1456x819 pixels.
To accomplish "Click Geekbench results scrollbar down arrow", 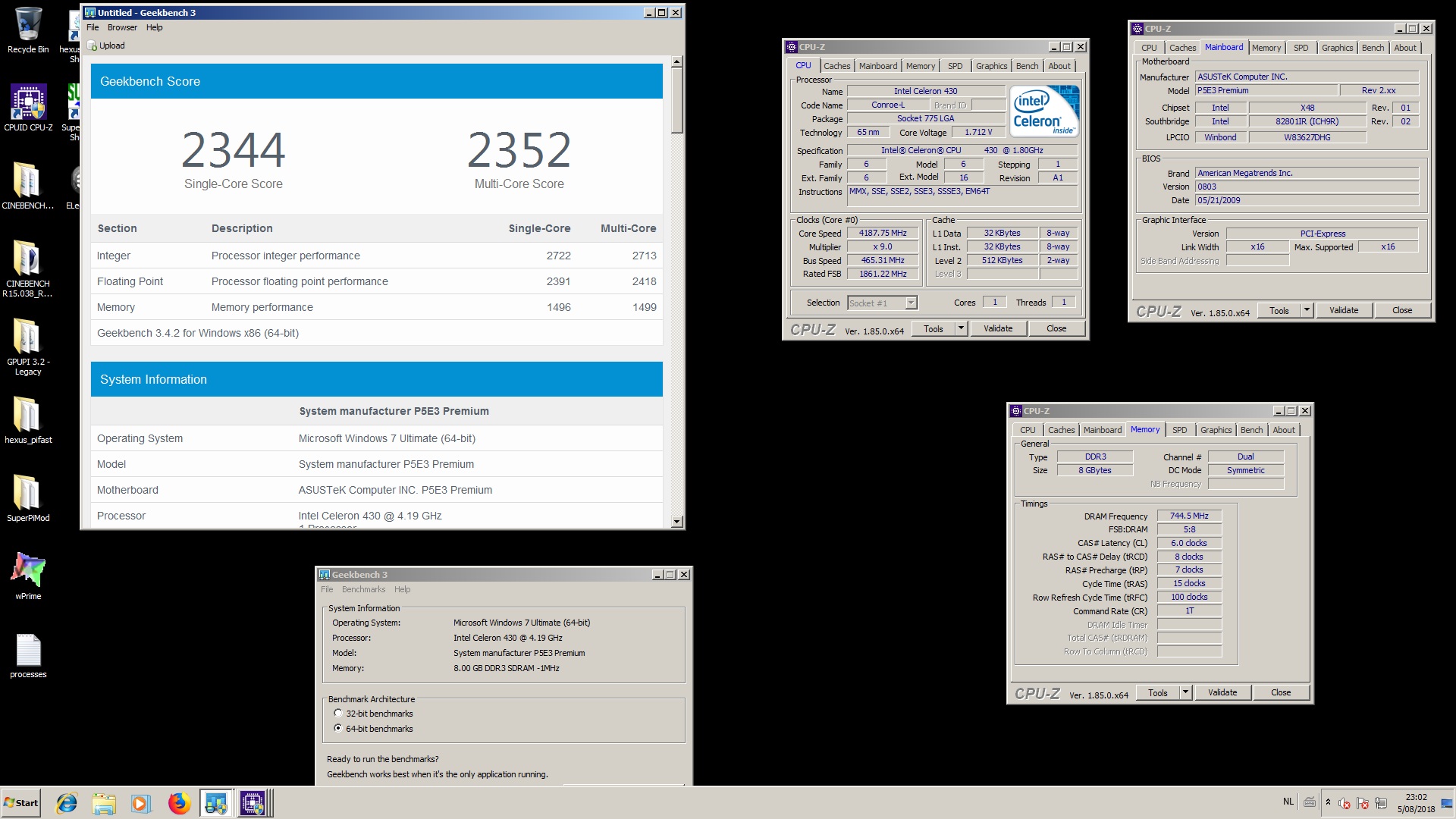I will point(677,522).
